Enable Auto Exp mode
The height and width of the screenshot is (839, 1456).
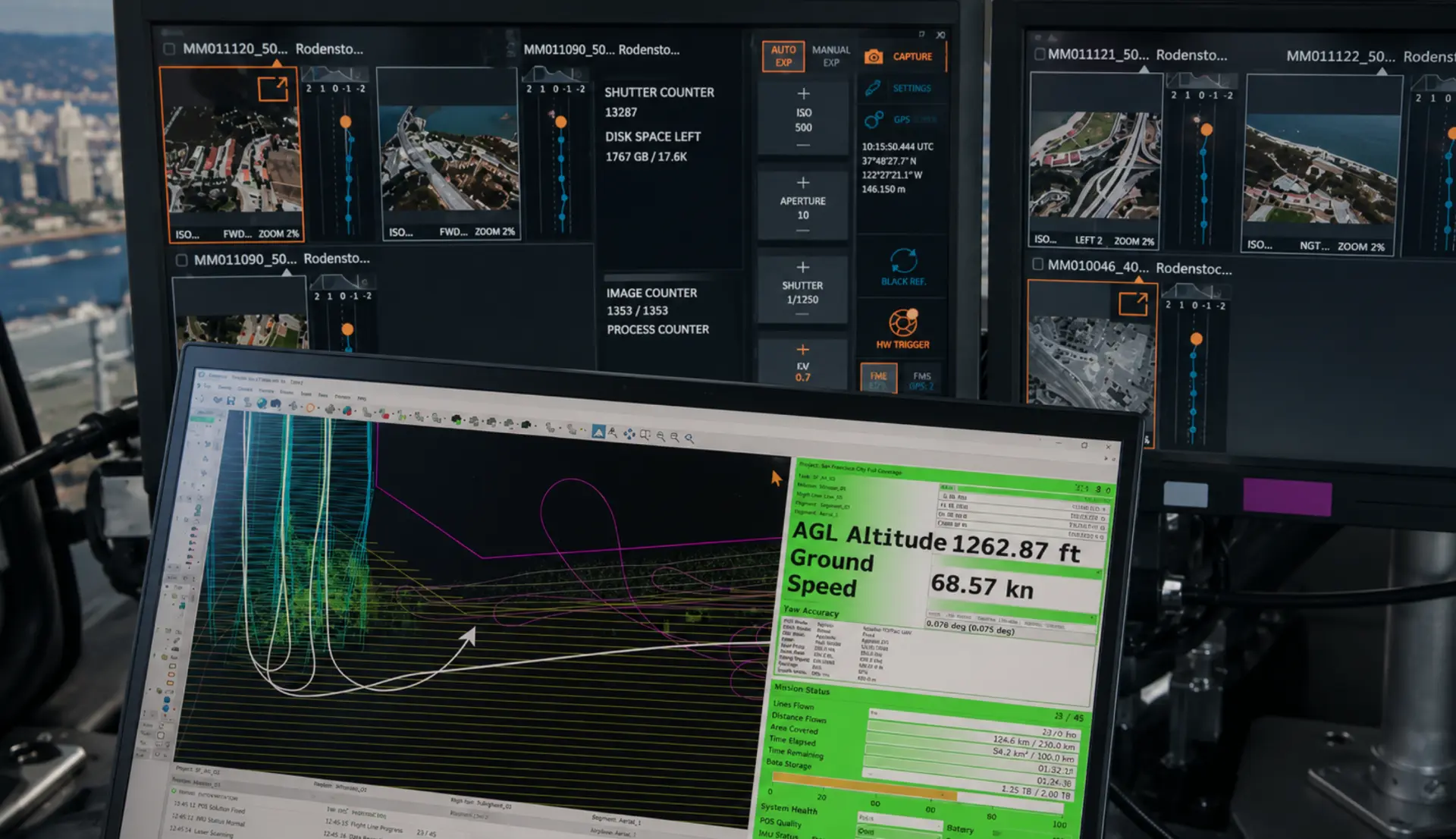pyautogui.click(x=783, y=56)
